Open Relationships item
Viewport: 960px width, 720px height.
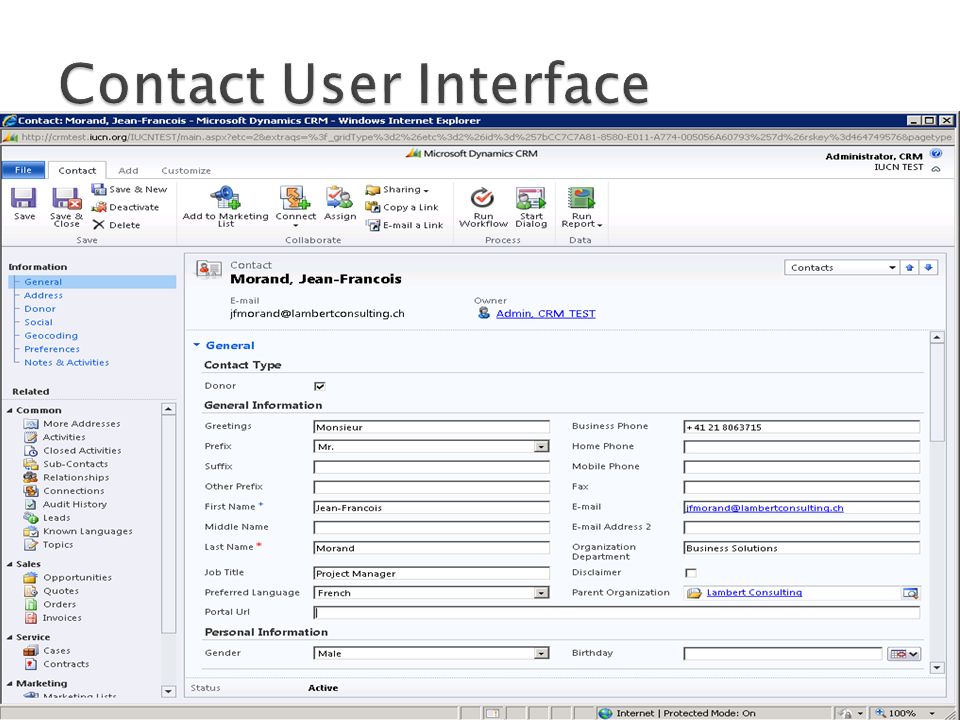tap(75, 478)
